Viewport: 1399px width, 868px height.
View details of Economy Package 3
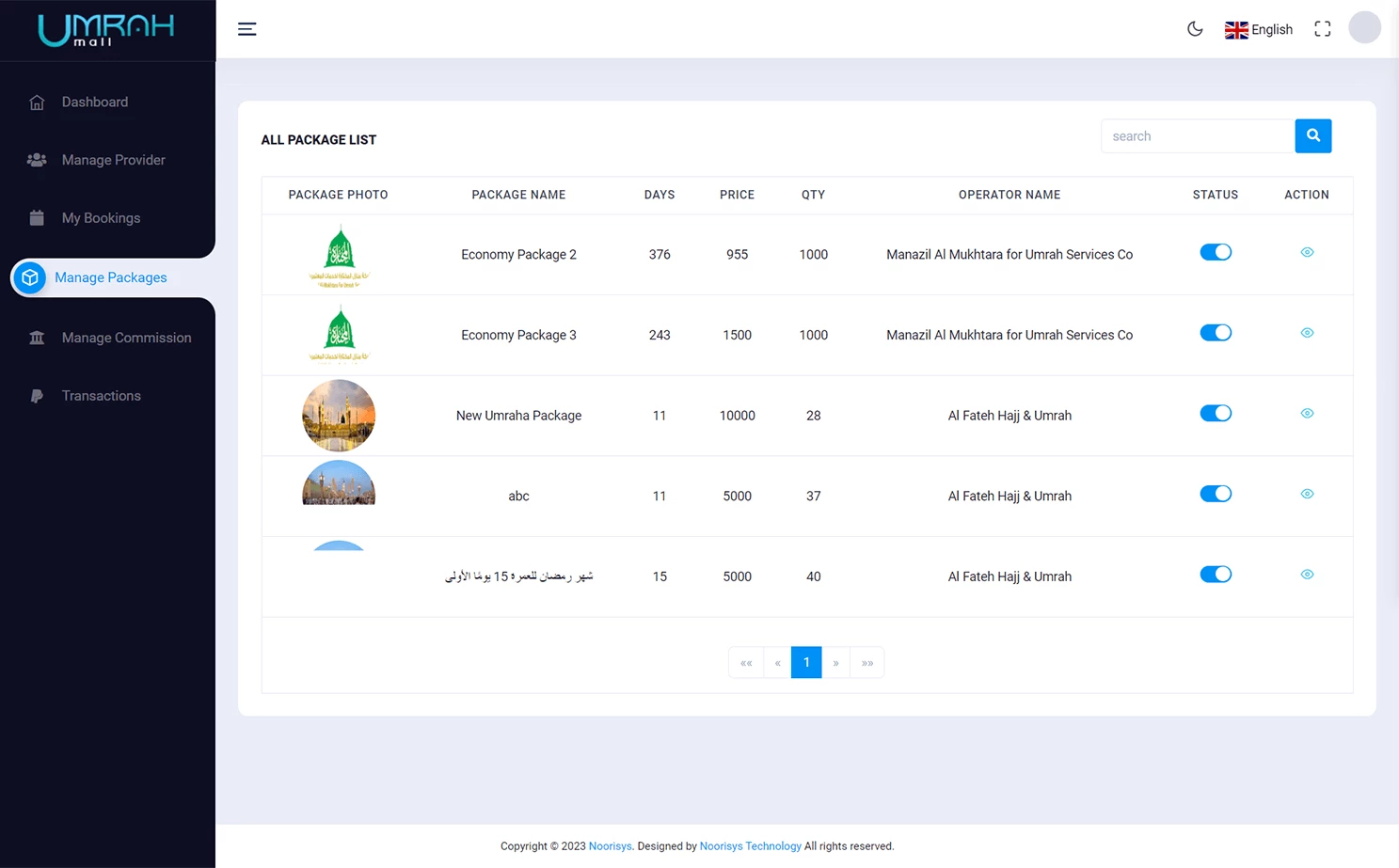point(1307,332)
